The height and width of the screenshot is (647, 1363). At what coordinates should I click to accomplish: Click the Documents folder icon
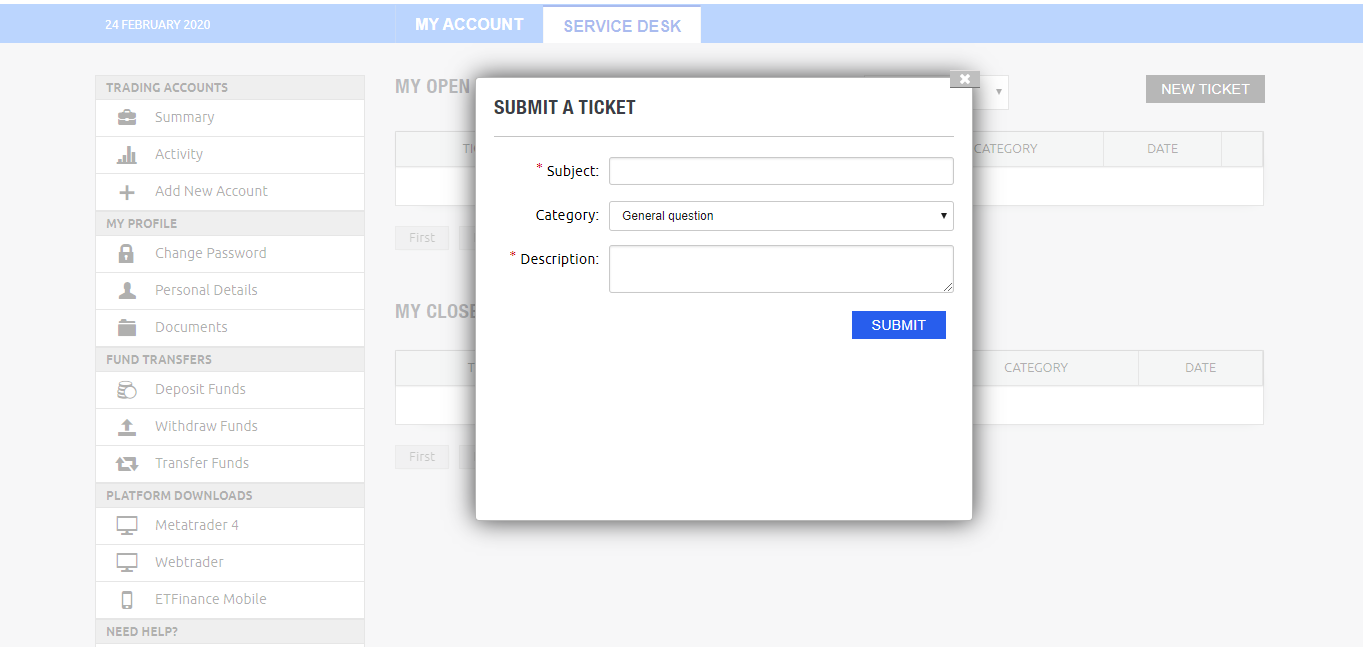[x=127, y=327]
